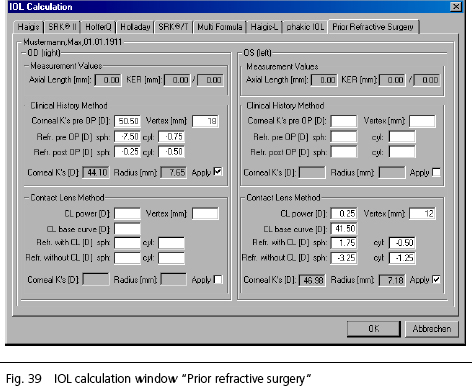472x386 pixels.
Task: Uncheck Apply for OS Contact Lens Method
Action: coord(436,279)
